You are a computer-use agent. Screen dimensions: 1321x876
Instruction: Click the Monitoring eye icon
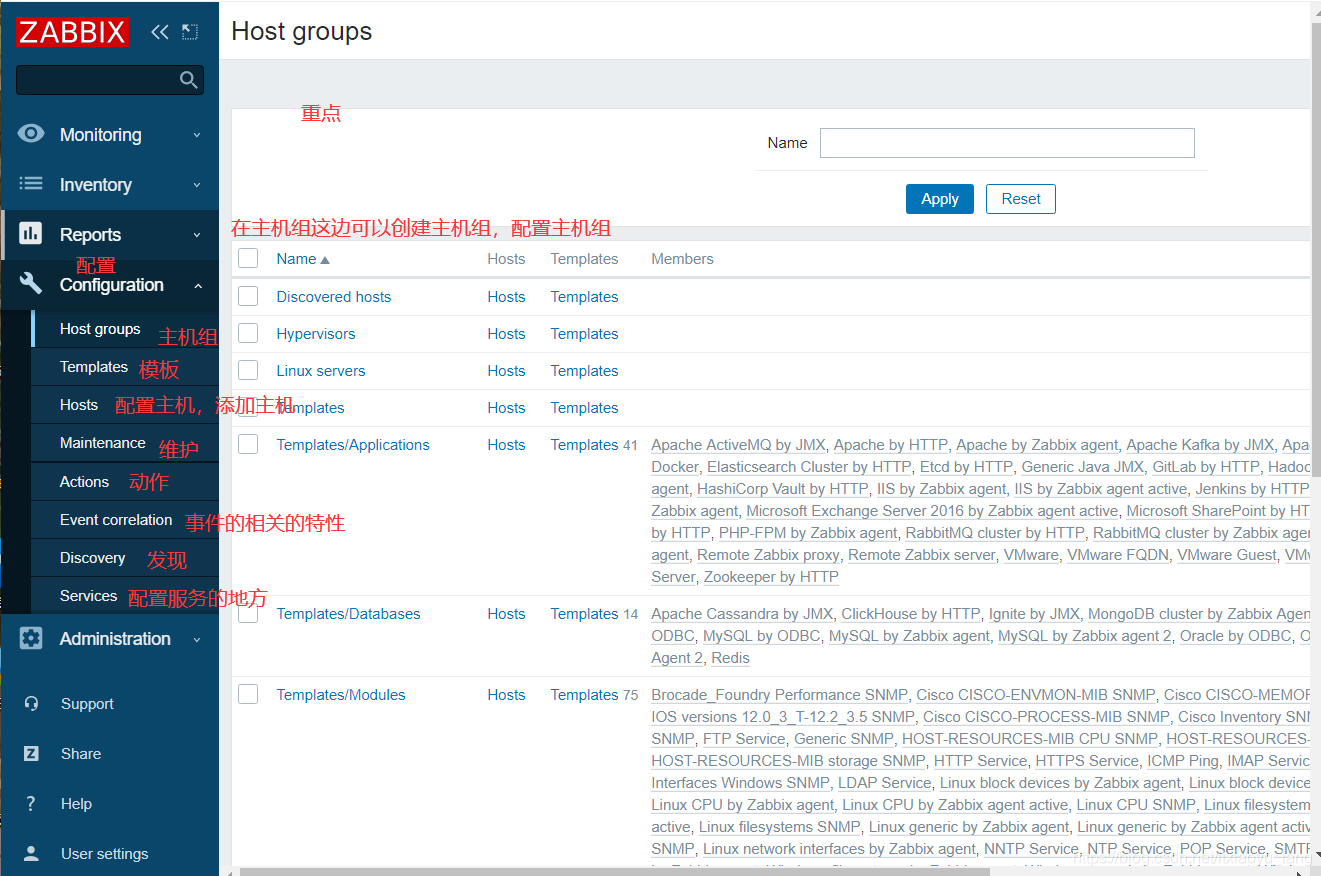(x=31, y=134)
